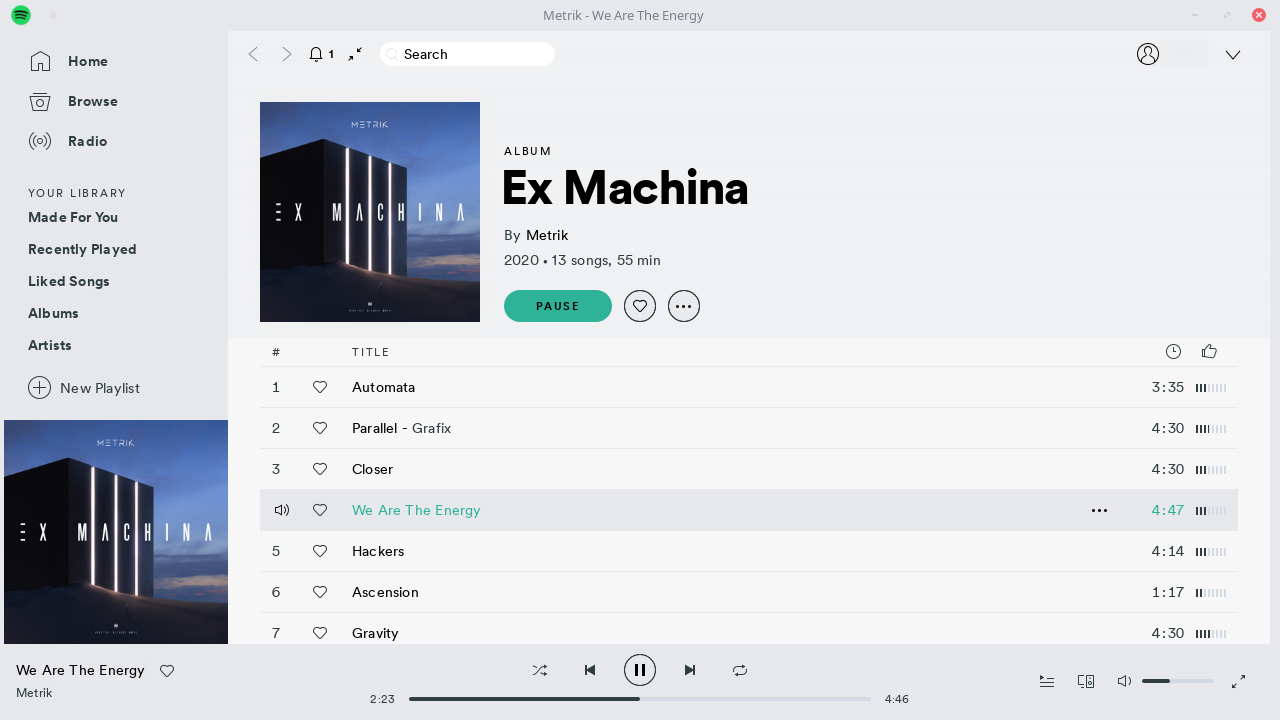Screen dimensions: 1280x720
Task: Like We Are The Energy in tracklist
Action: tap(320, 510)
